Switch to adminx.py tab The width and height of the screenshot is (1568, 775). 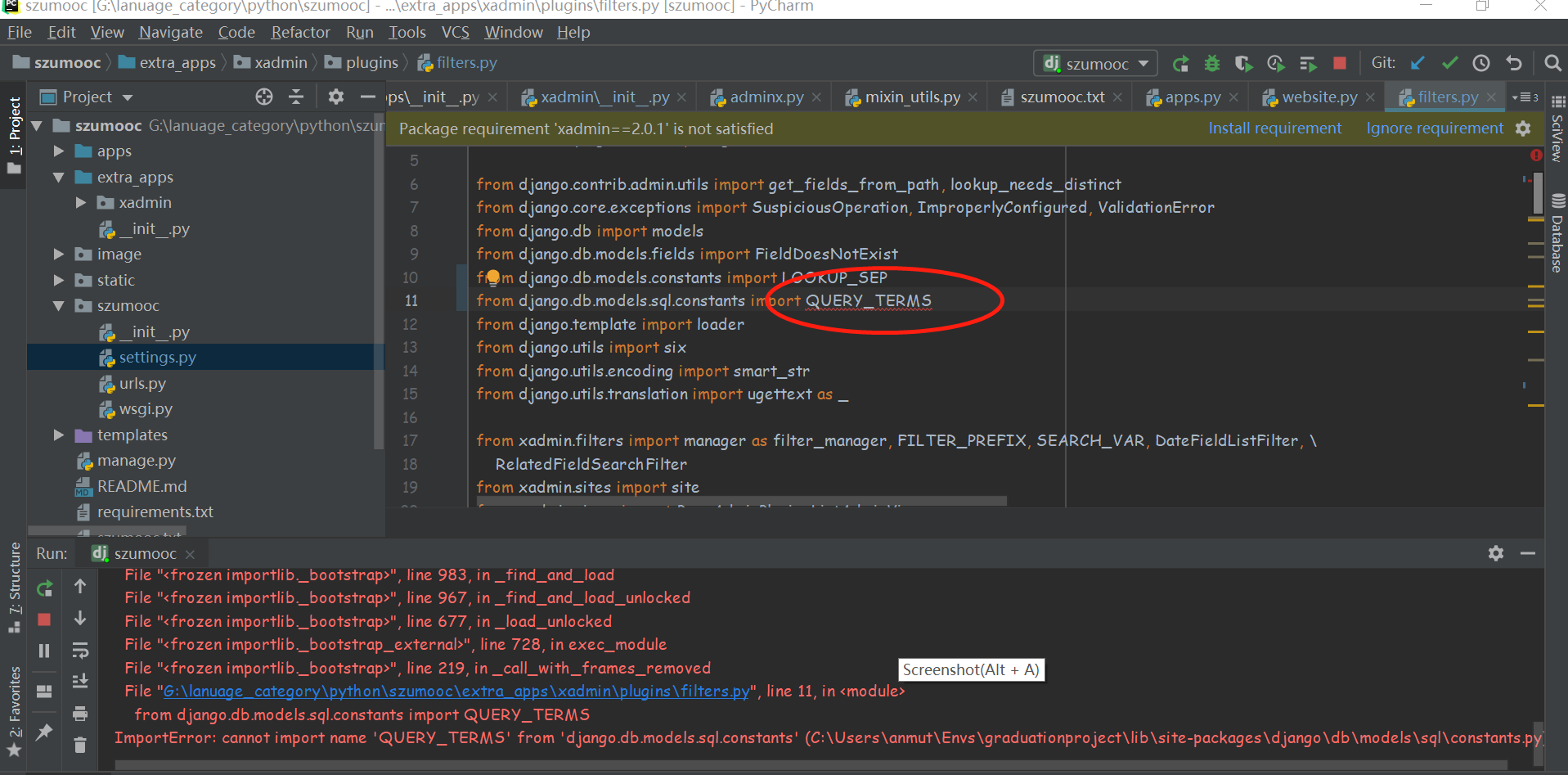766,97
